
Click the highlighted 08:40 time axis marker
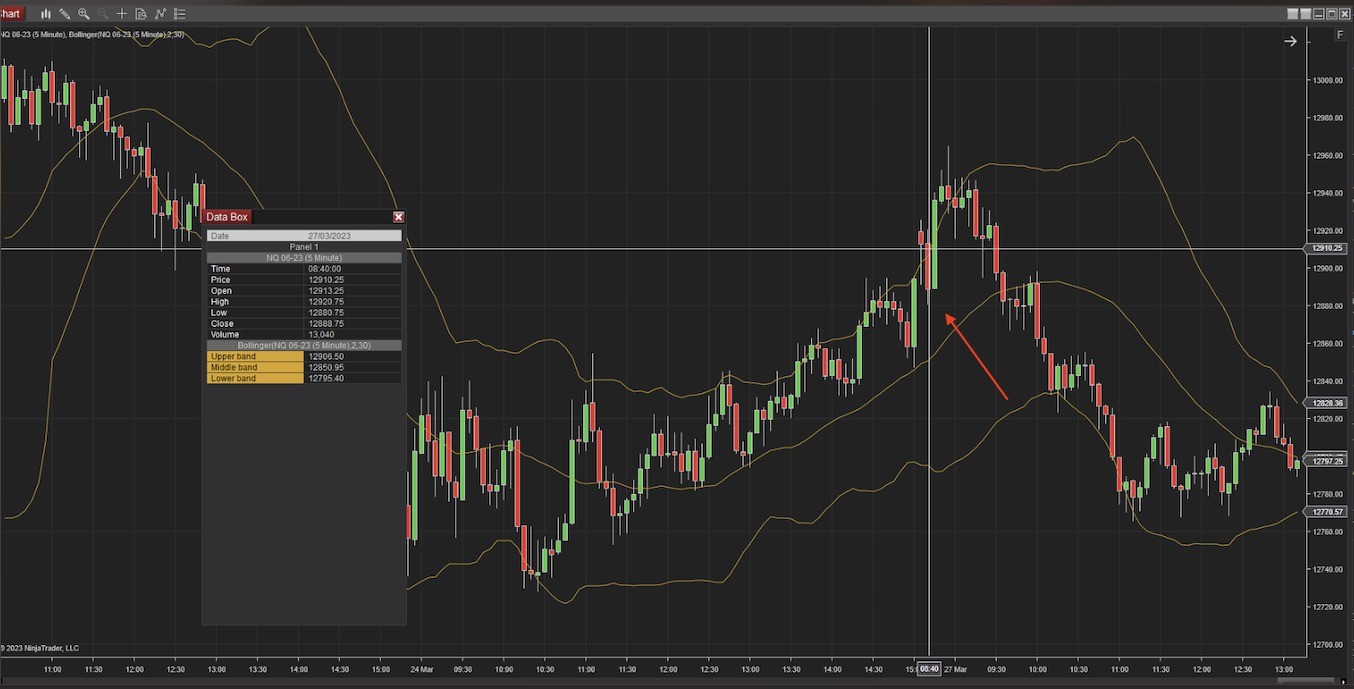pos(929,669)
